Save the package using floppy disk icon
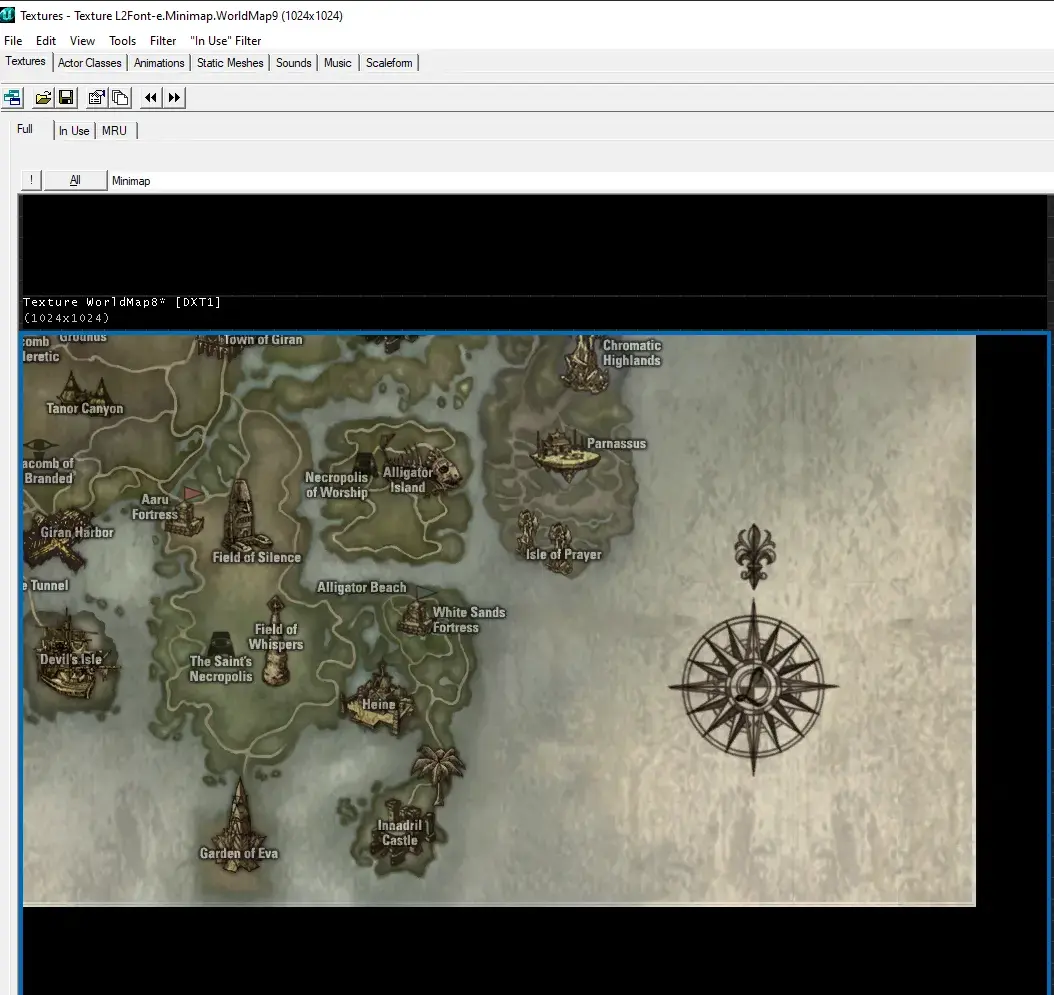 click(66, 97)
